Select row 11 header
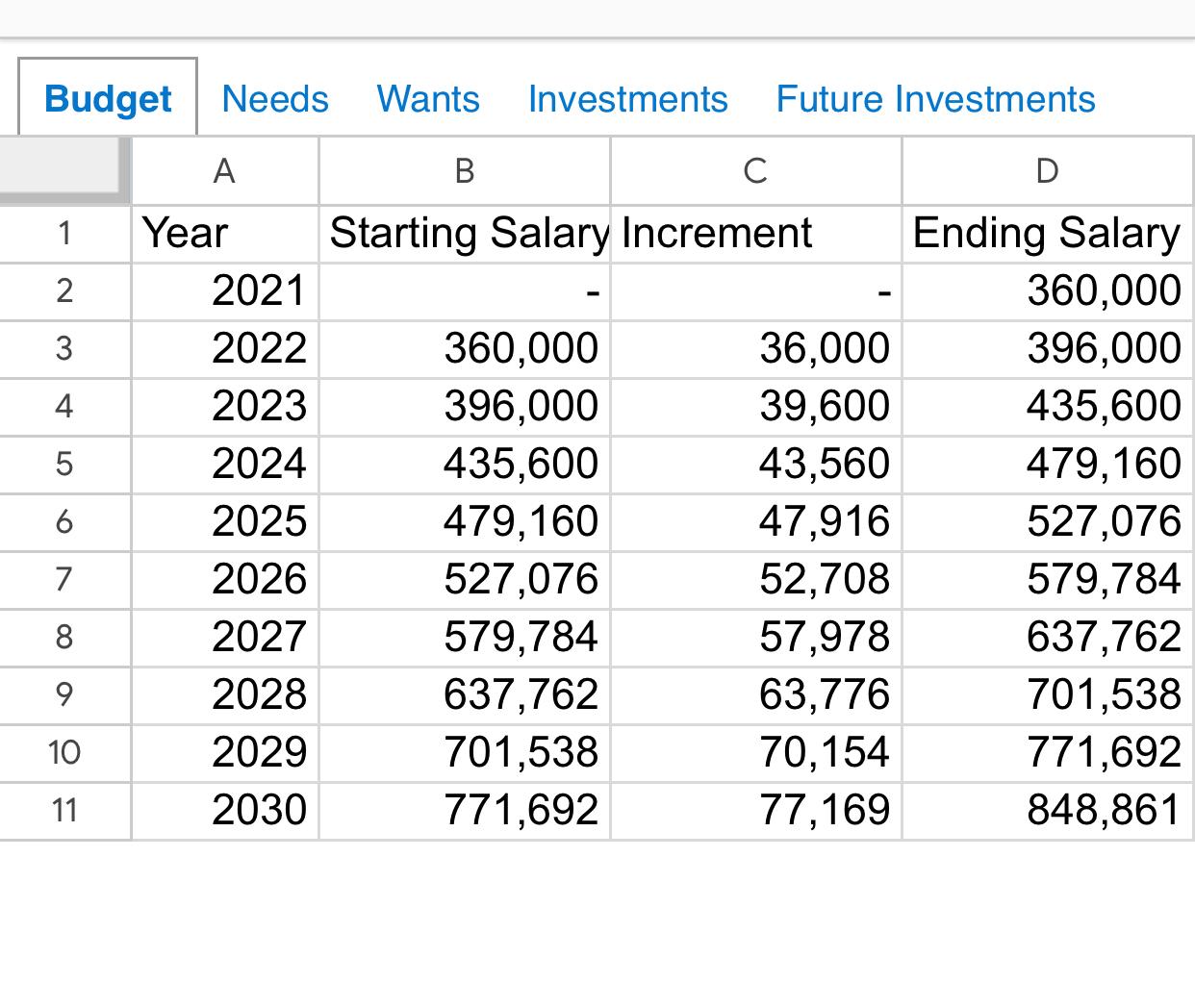The width and height of the screenshot is (1195, 1008). point(64,810)
